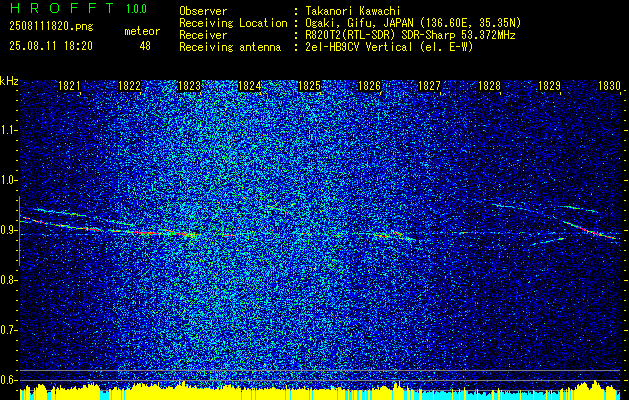Click the Ogaki, Gifu, JAPAN location value
This screenshot has height=400, width=629.
tap(413, 23)
